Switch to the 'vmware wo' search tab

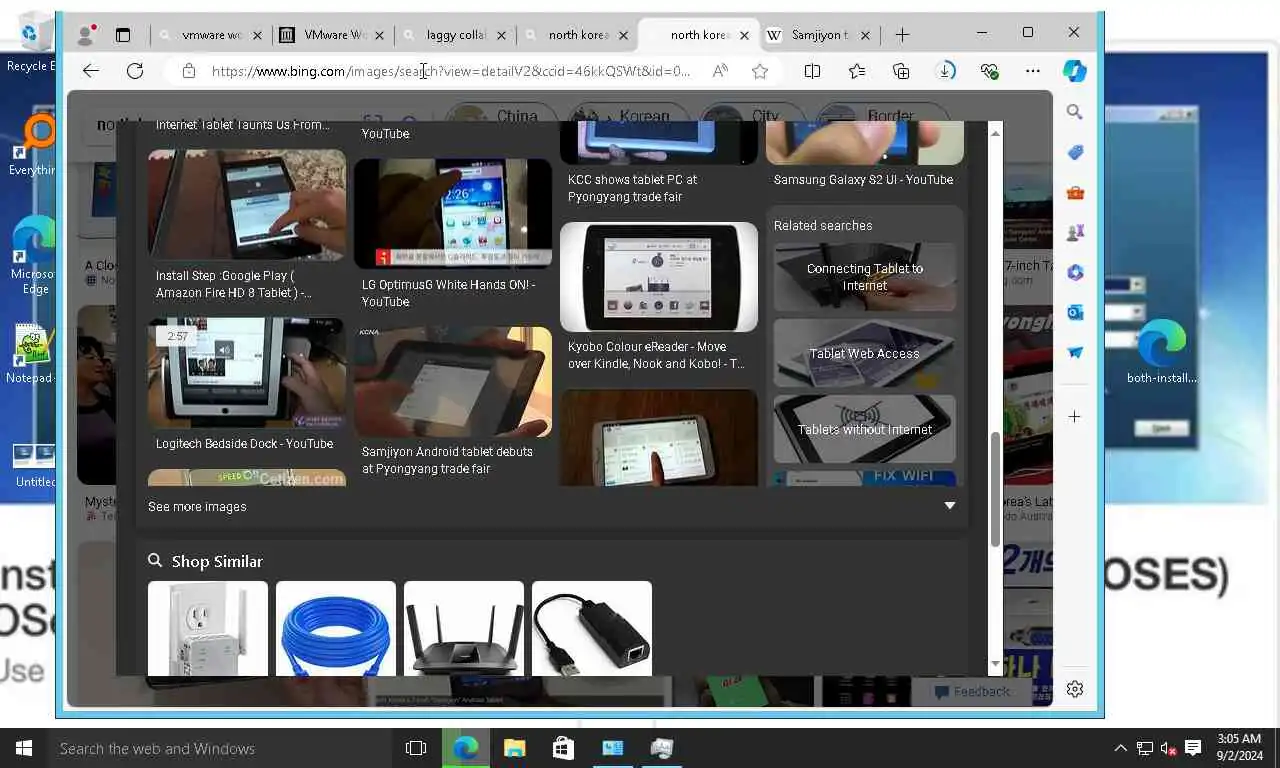click(212, 35)
